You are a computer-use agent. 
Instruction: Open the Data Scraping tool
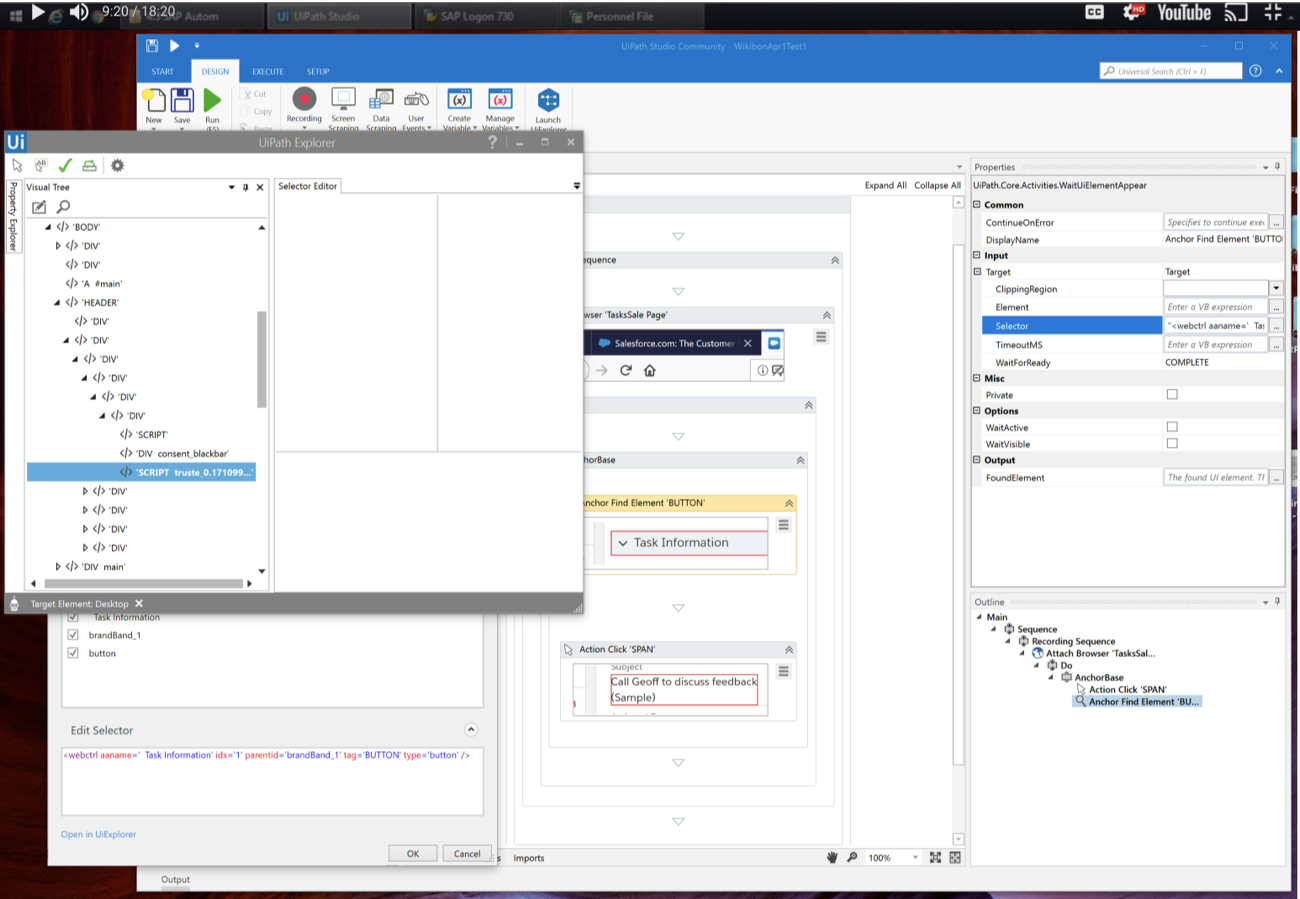click(x=381, y=99)
